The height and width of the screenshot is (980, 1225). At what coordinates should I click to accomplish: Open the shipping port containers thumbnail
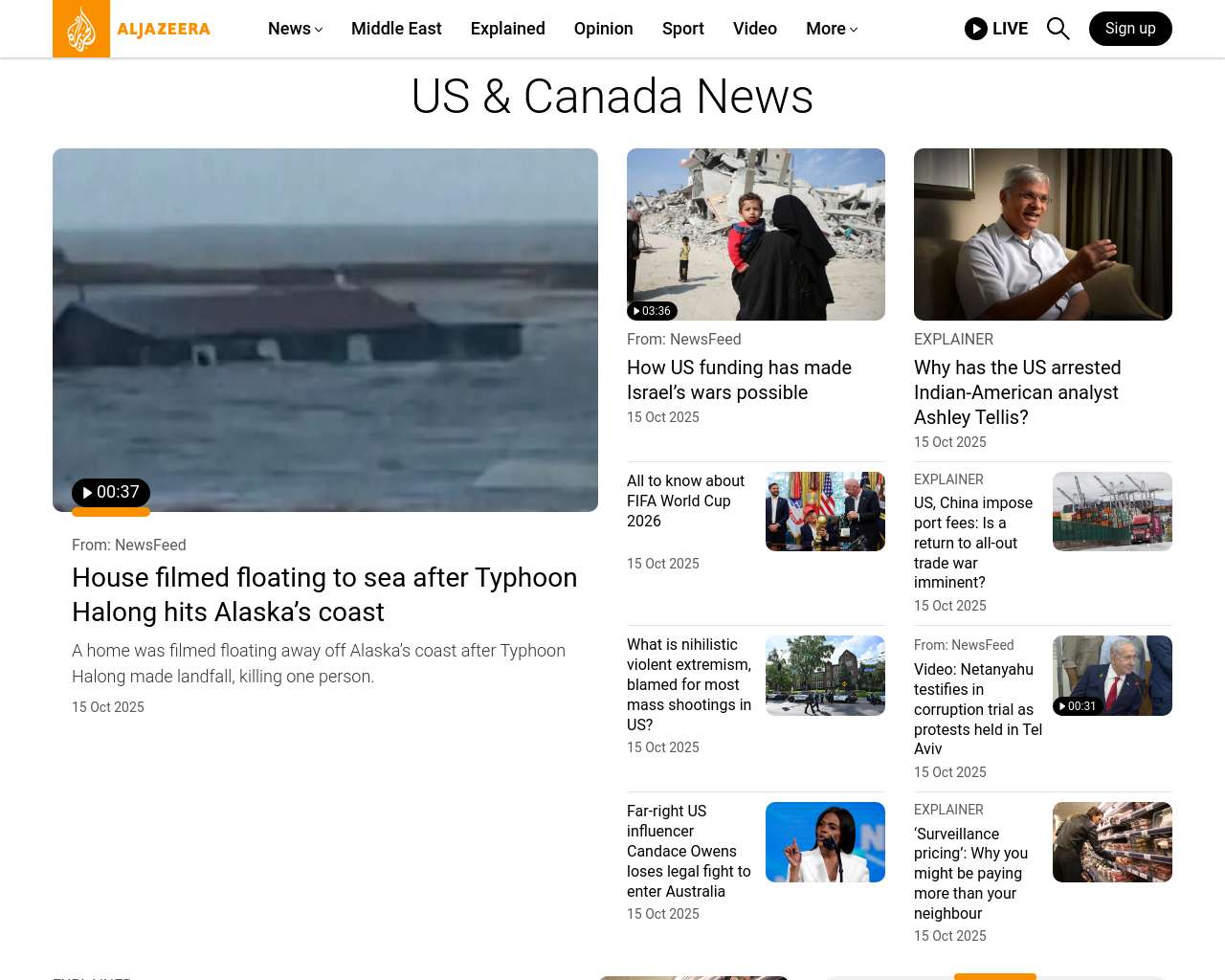1112,511
